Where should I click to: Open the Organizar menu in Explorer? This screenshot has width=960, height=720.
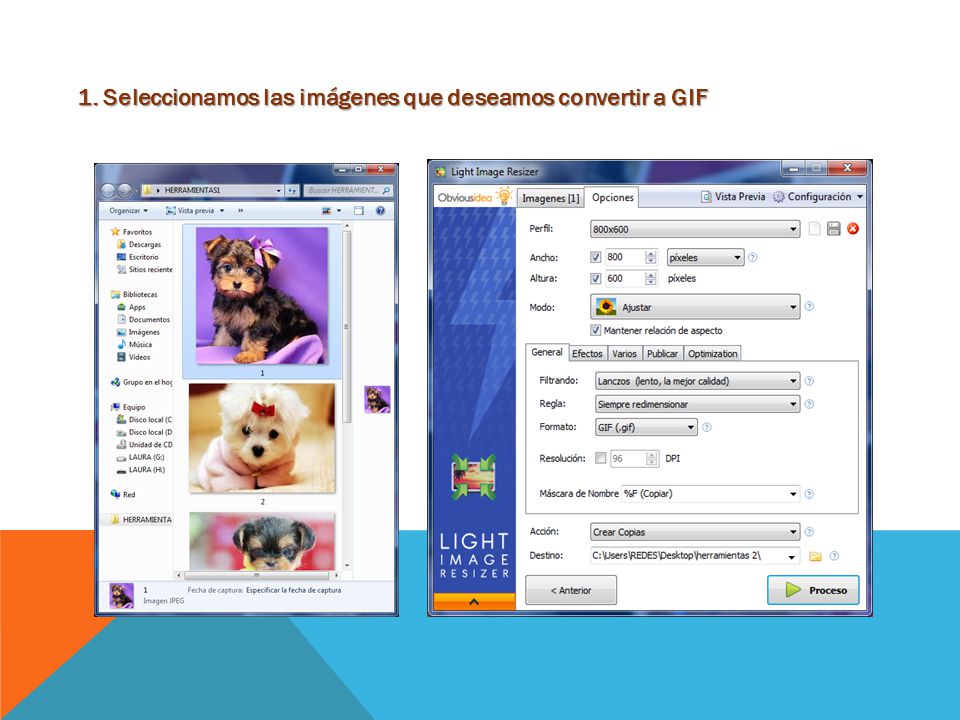click(129, 211)
